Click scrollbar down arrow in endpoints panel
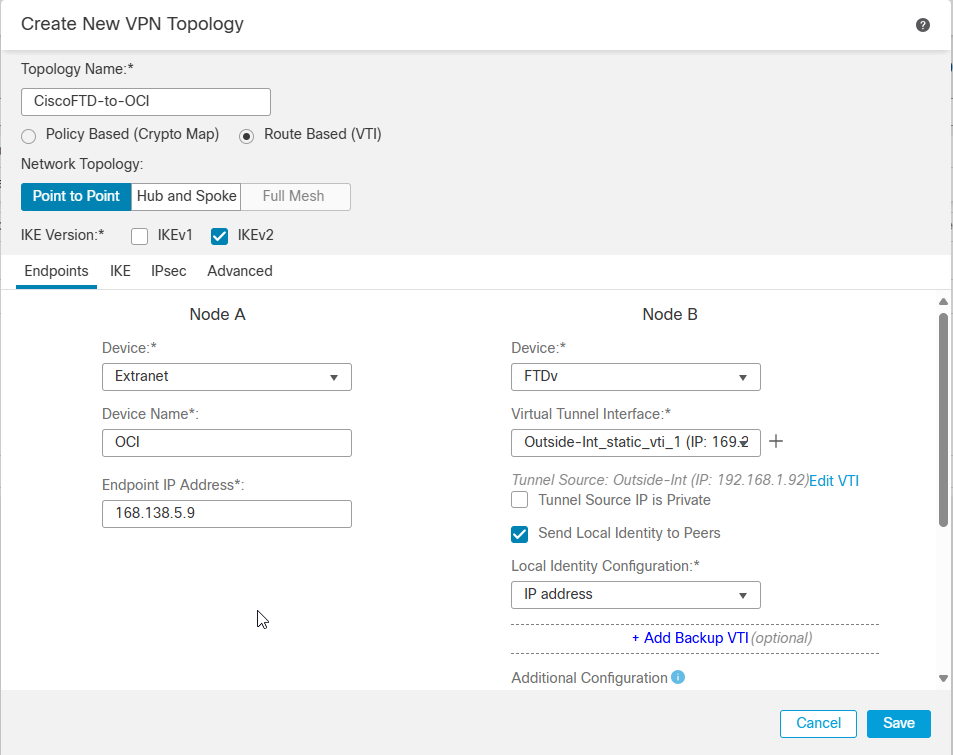The image size is (953, 755). [x=943, y=678]
